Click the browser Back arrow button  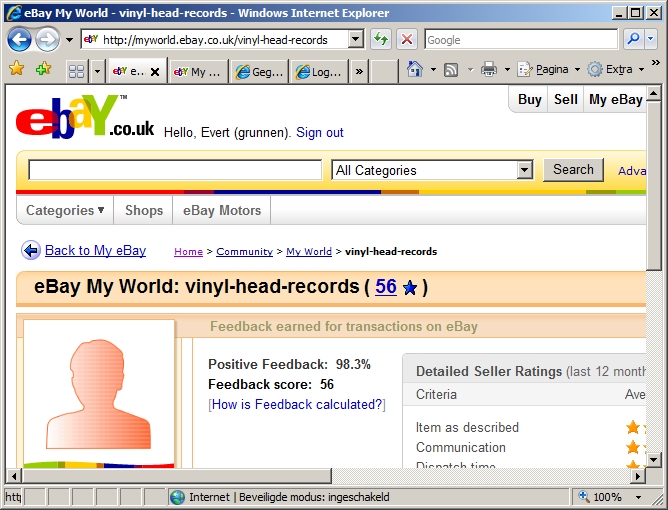click(20, 40)
